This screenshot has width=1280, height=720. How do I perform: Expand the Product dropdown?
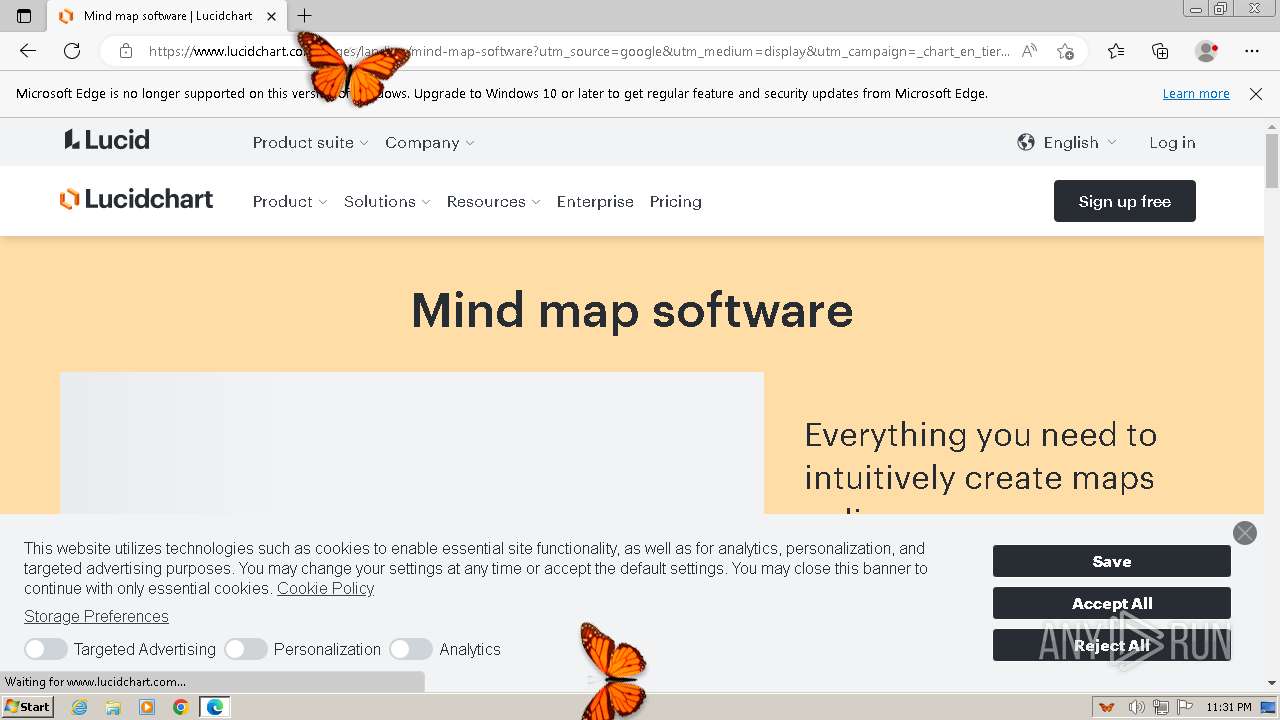(x=290, y=201)
